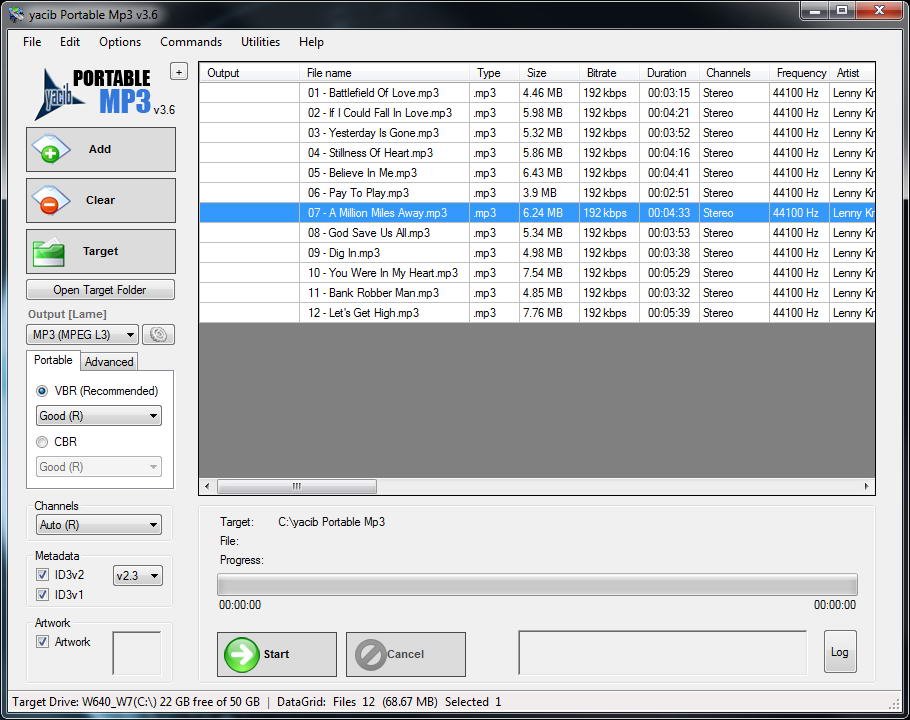Click the 7.76 MB size cell
The image size is (910, 720).
point(549,313)
